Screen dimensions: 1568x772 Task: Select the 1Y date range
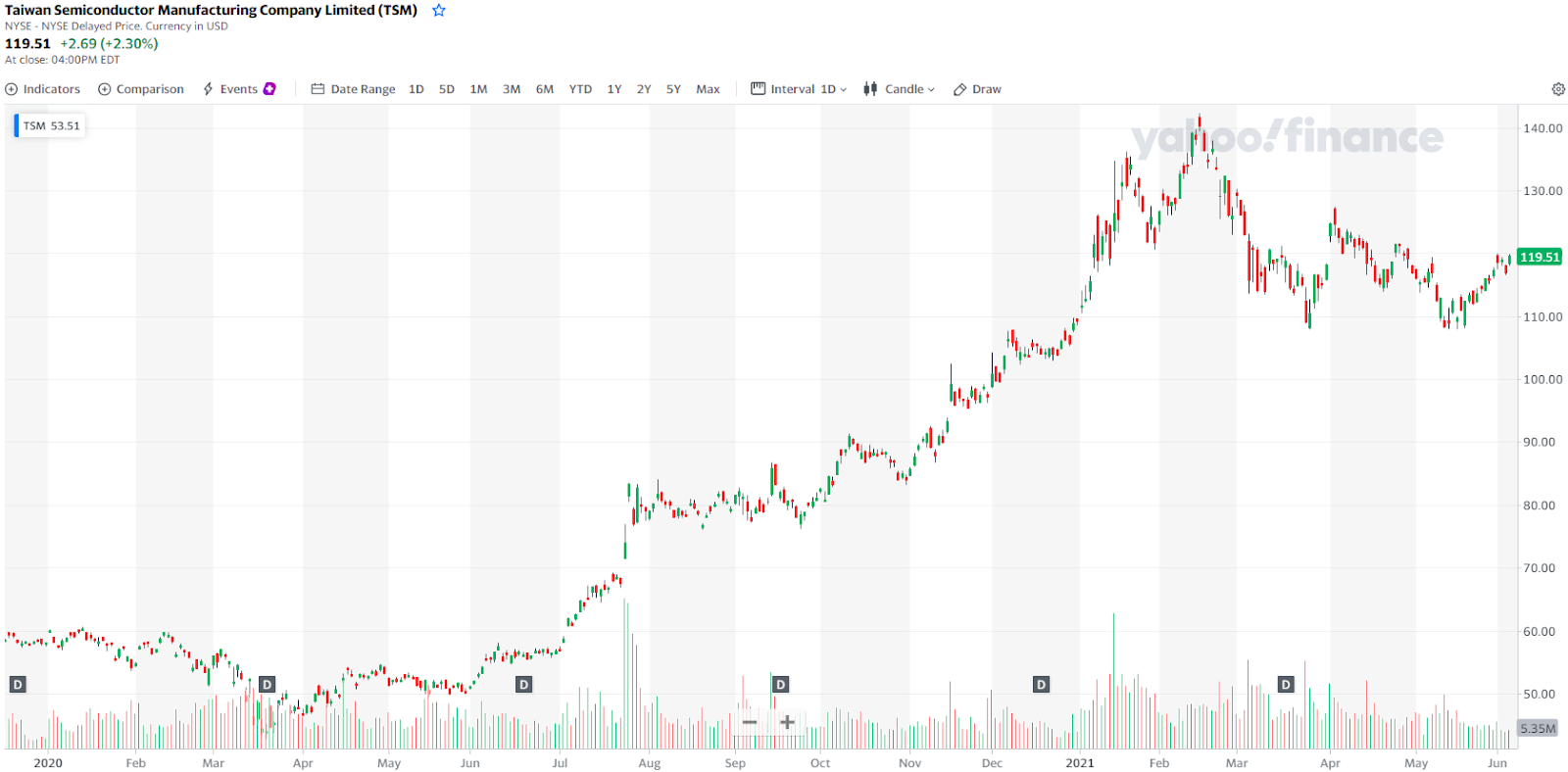614,89
